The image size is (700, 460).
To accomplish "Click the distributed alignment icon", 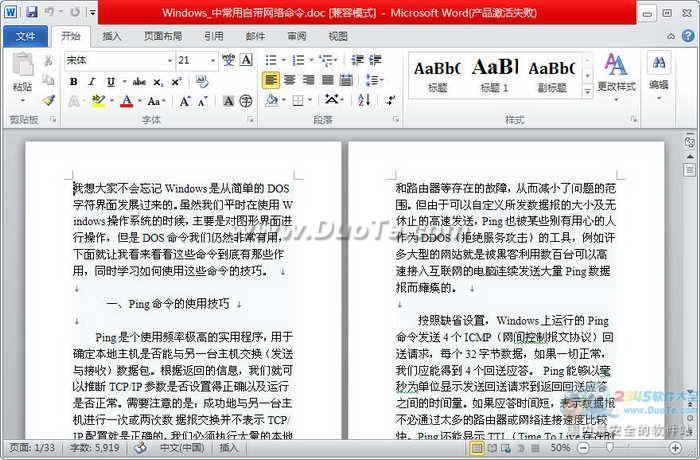I will 346,80.
